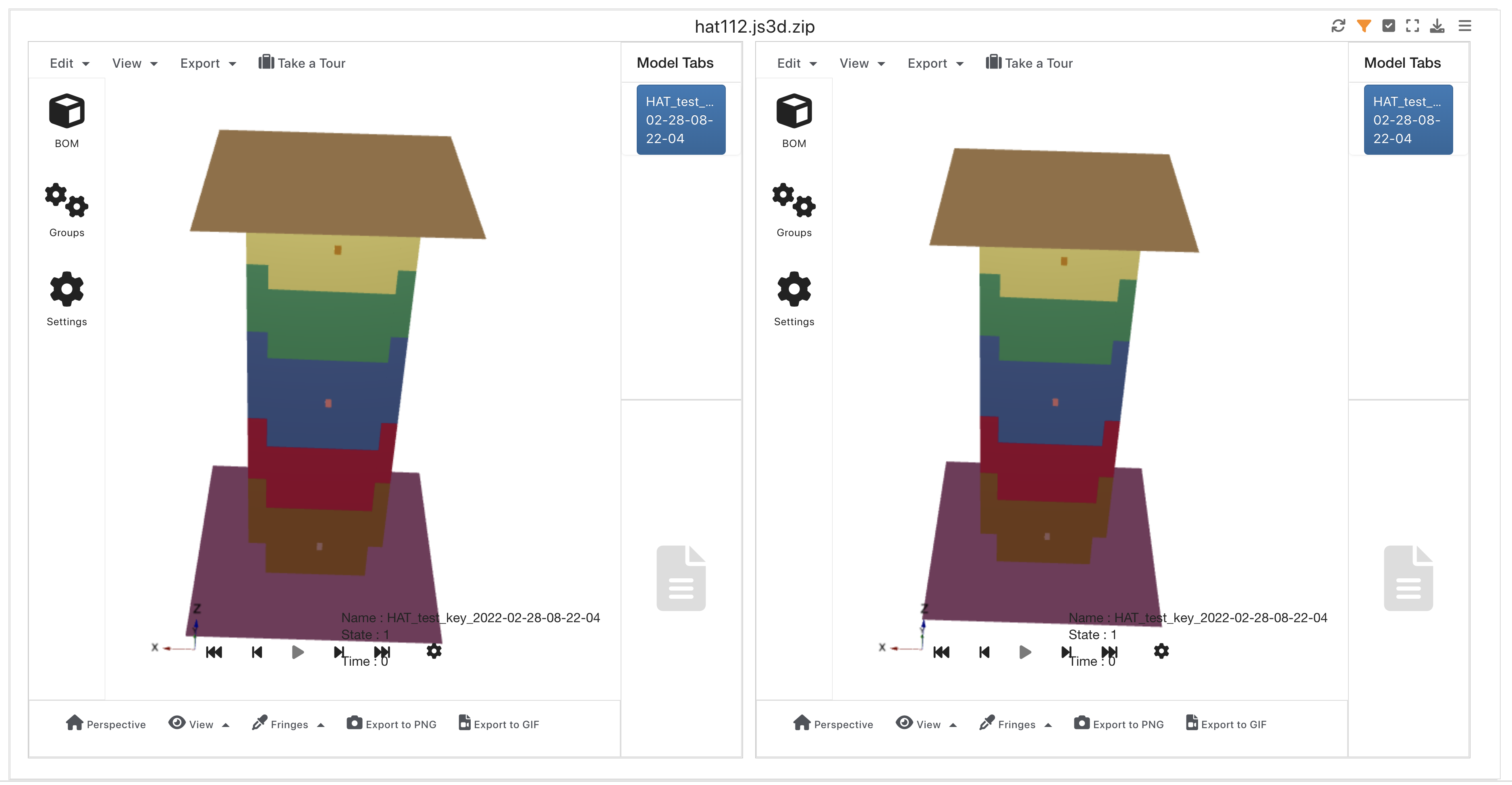Click the refresh icon in header
This screenshot has height=785, width=1512.
coord(1338,26)
